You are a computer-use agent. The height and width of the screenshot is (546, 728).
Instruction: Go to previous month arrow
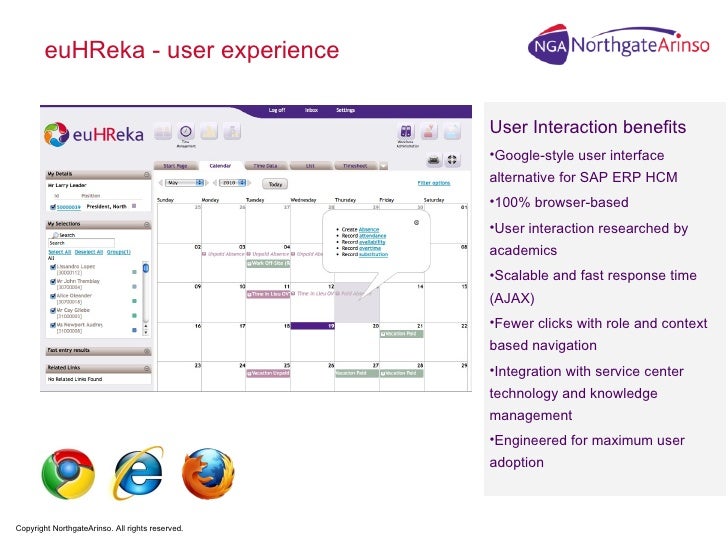[x=161, y=183]
